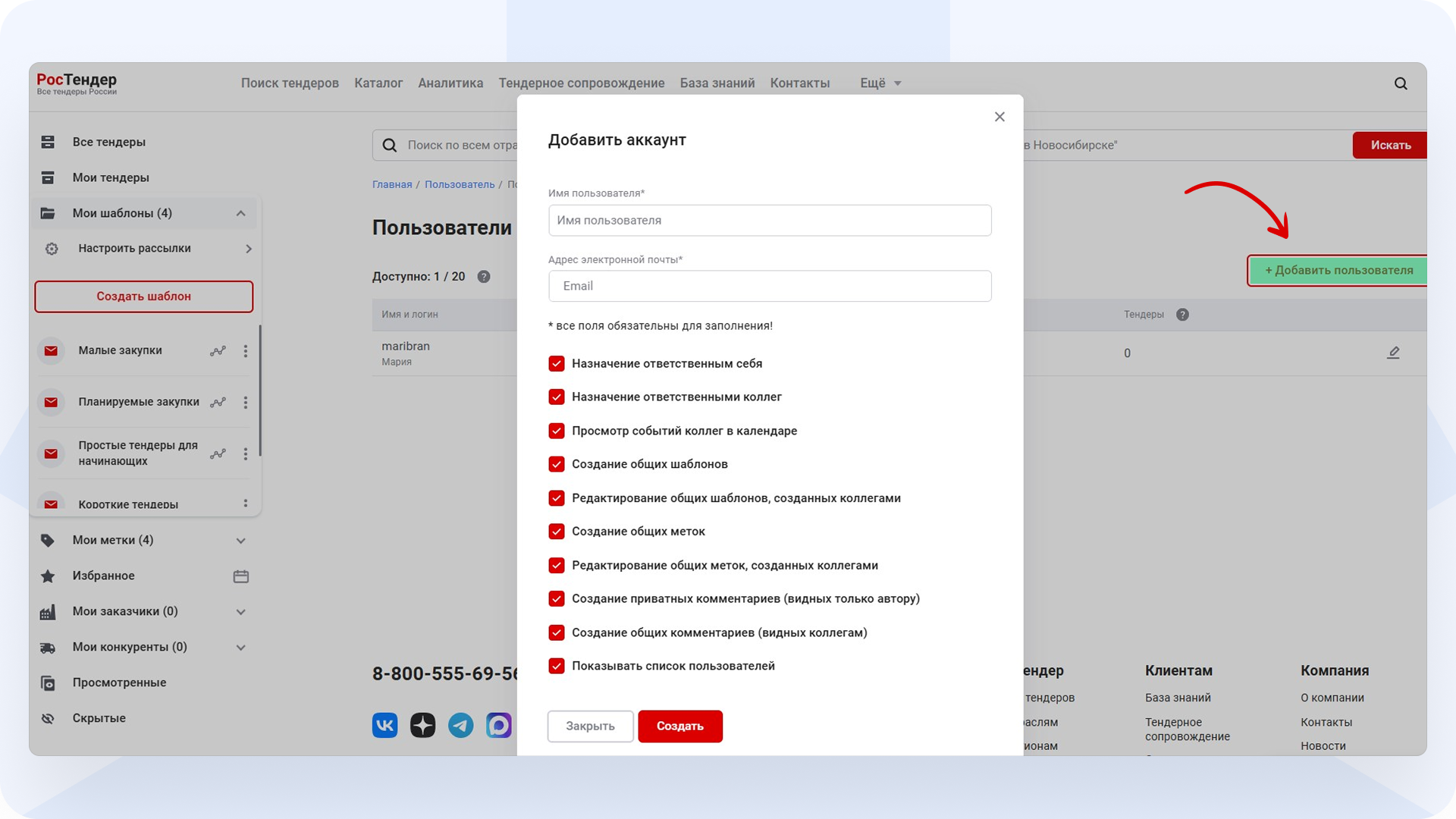Viewport: 1456px width, 819px height.
Task: Click the red Создать button
Action: point(680,726)
